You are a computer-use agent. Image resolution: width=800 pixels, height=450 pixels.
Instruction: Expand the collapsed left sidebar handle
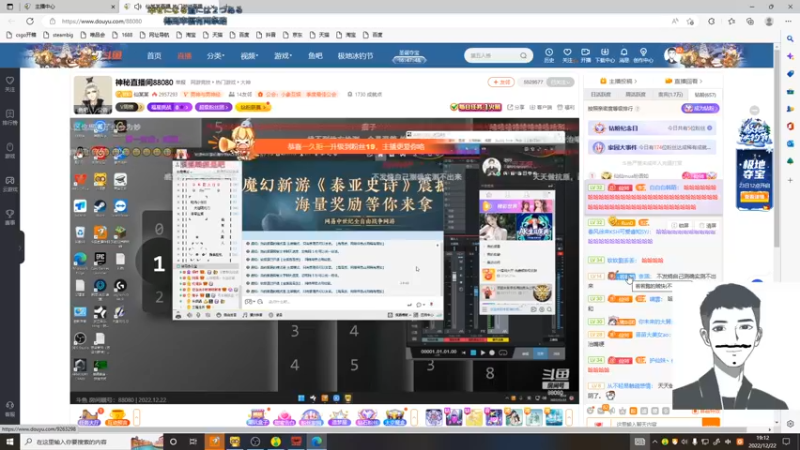point(21,247)
